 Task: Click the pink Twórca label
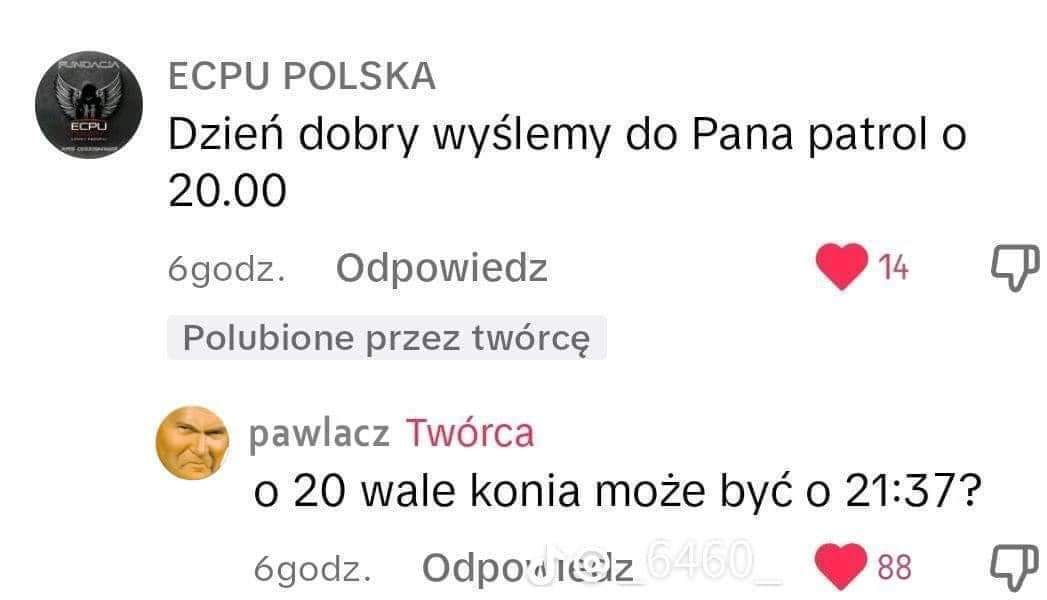coord(470,433)
